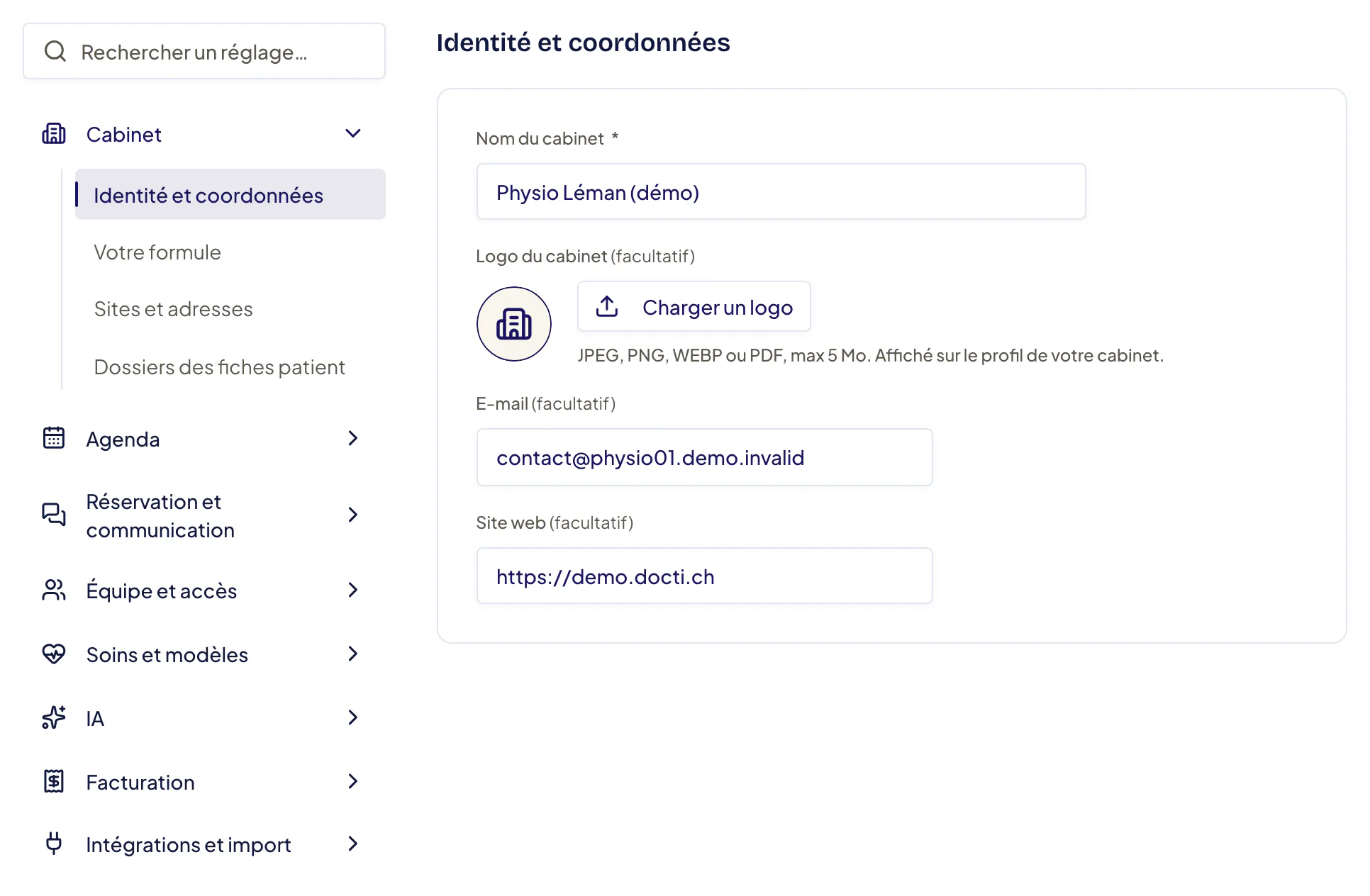Viewport: 1370px width, 896px height.
Task: Click the Site web input field
Action: tap(704, 576)
